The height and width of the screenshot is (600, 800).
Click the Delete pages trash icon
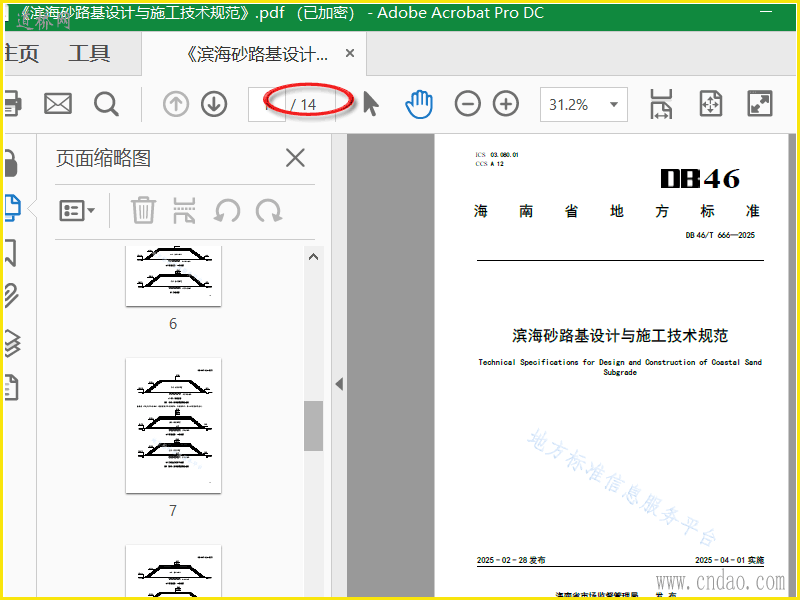(143, 210)
